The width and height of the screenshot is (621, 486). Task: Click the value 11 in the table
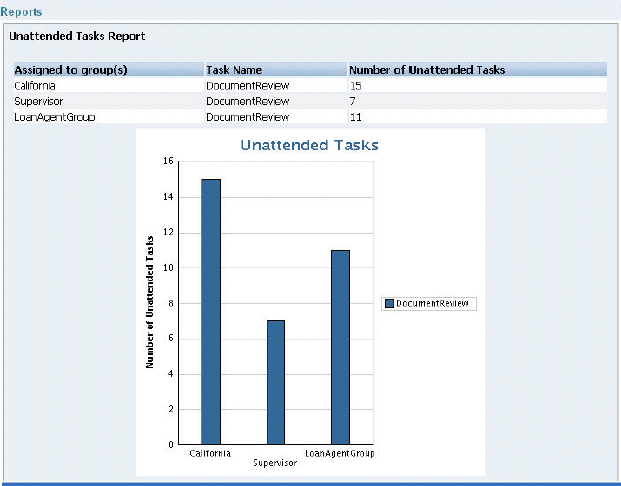pyautogui.click(x=355, y=117)
